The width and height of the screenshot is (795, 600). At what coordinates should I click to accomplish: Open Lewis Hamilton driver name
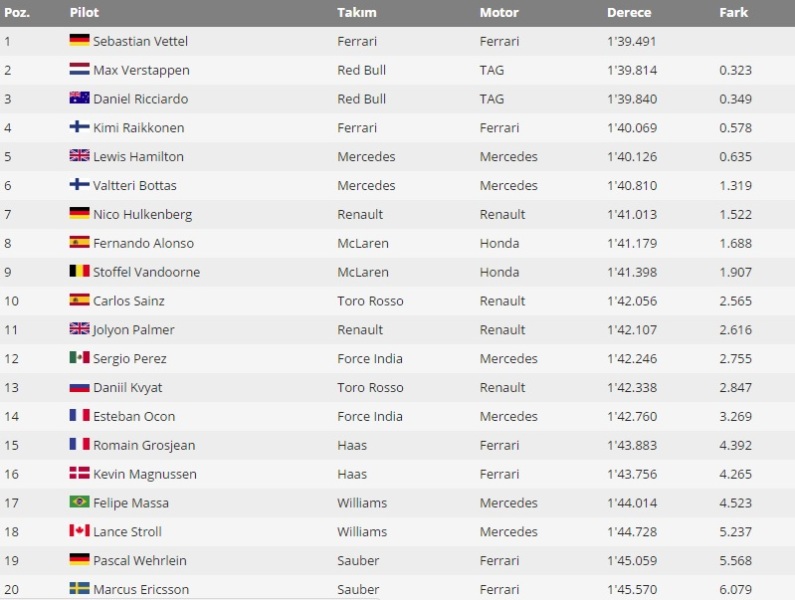tap(138, 156)
